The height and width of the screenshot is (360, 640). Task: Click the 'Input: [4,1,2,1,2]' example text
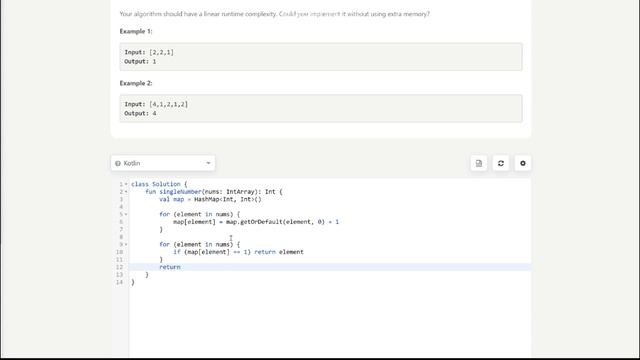156,104
